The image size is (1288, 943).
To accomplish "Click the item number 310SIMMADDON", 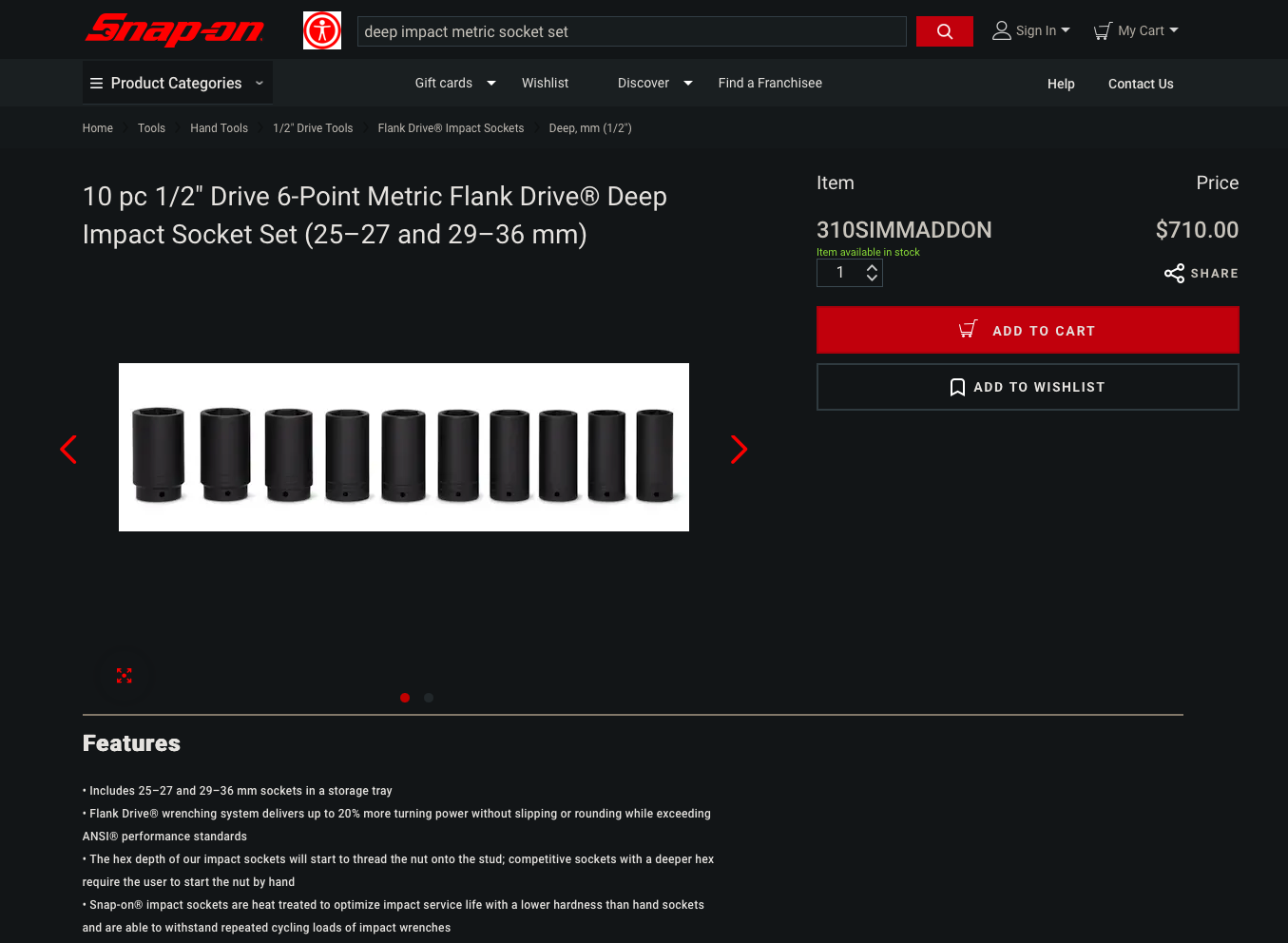I will tap(904, 230).
